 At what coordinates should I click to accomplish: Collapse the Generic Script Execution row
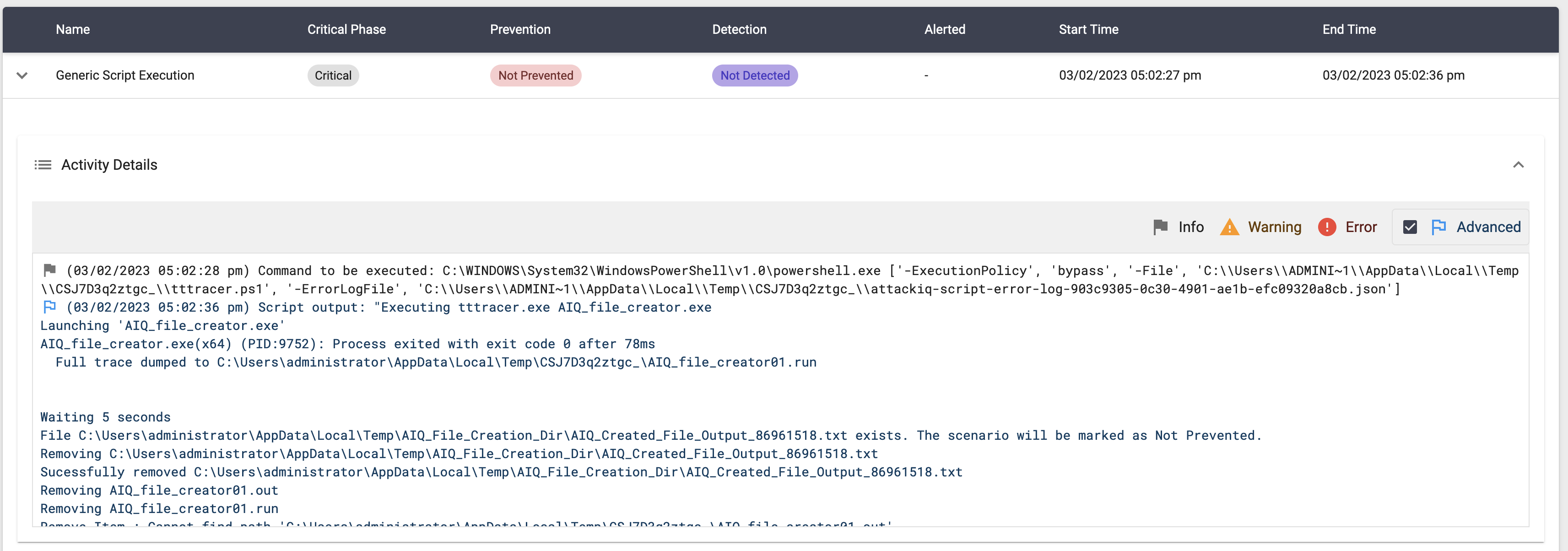[x=22, y=76]
